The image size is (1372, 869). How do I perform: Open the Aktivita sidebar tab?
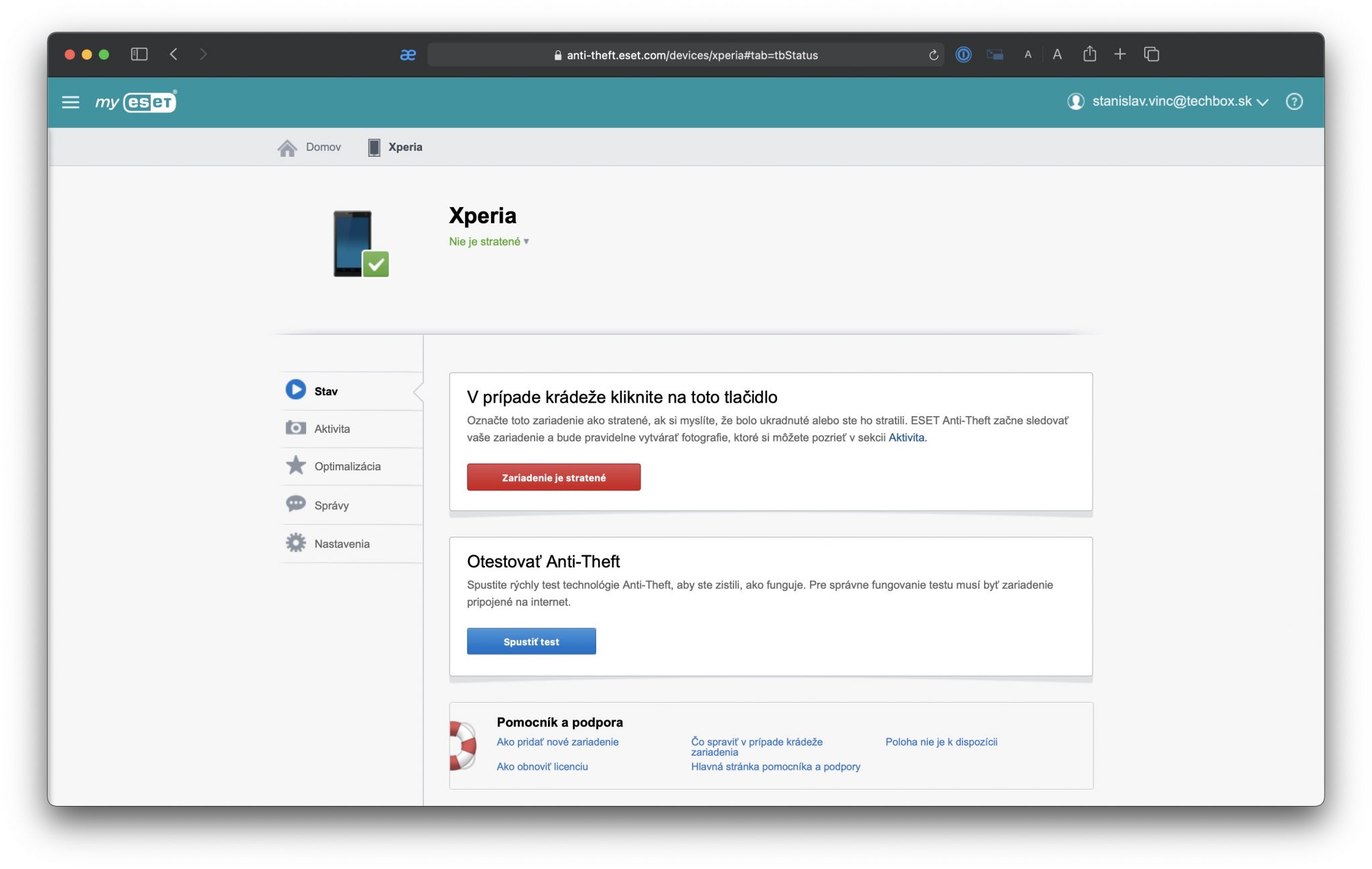click(x=352, y=429)
